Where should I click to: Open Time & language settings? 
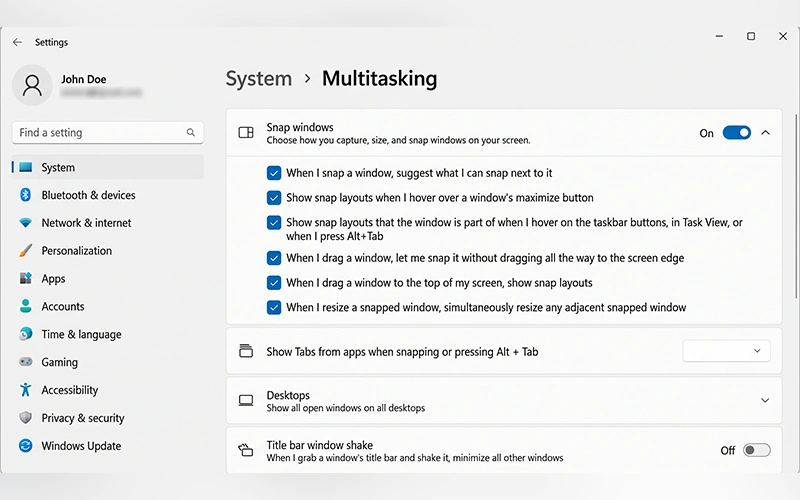108,334
